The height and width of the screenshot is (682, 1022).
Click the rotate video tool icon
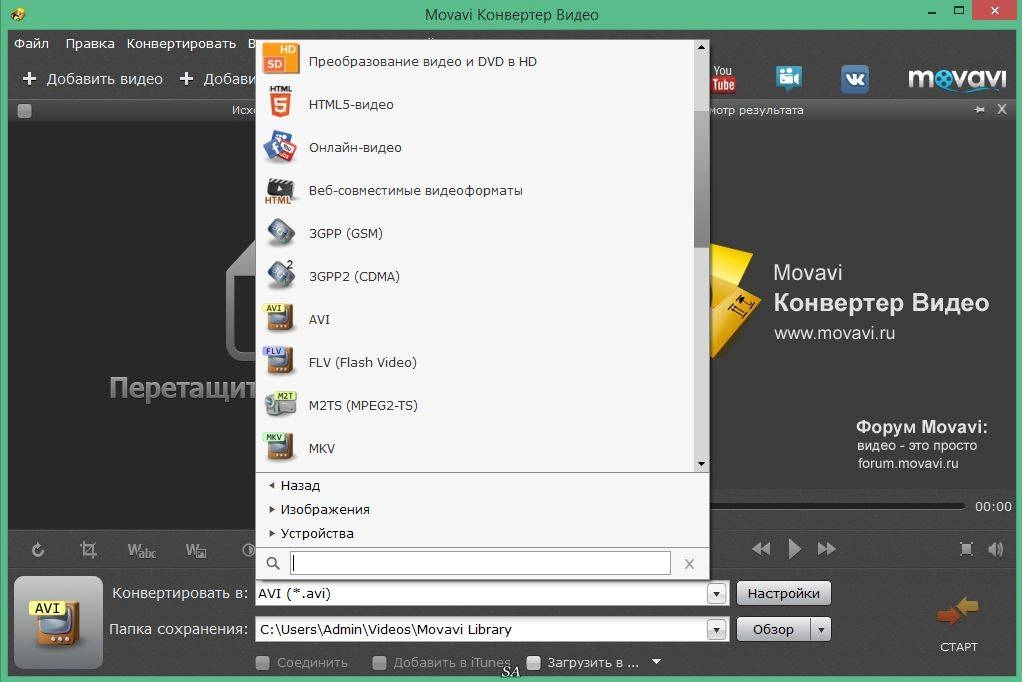tap(38, 550)
